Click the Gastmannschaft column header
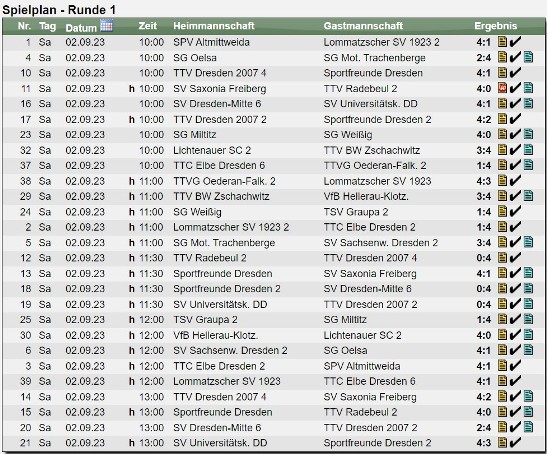Viewport: 547px width, 454px height. [363, 26]
